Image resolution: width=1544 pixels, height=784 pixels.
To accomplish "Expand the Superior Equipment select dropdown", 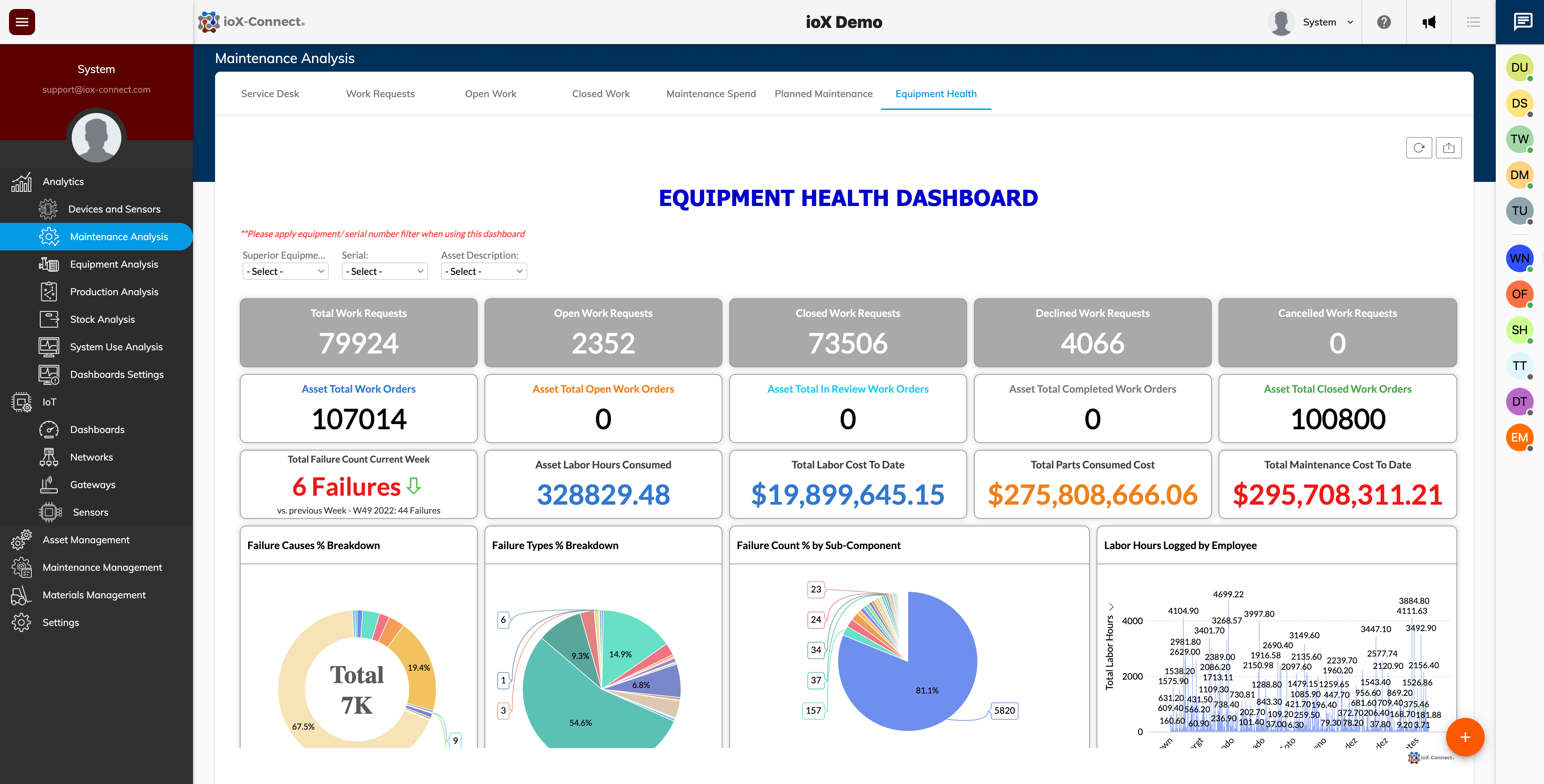I will pos(285,271).
